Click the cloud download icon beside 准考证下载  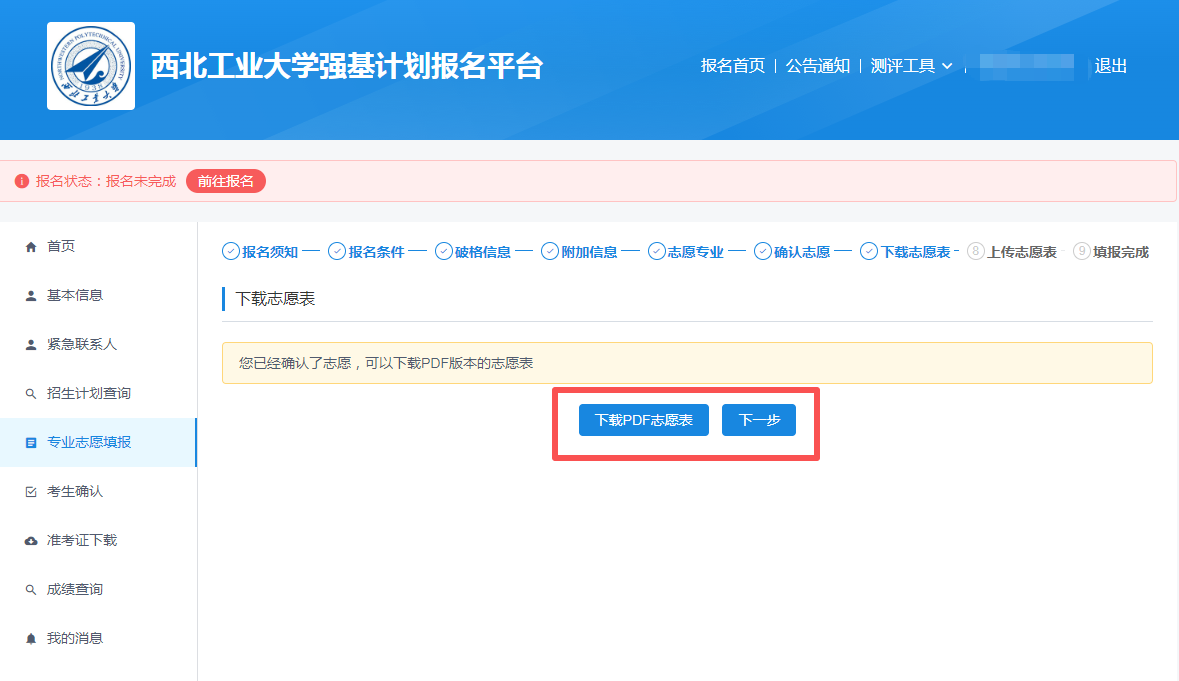coord(31,541)
